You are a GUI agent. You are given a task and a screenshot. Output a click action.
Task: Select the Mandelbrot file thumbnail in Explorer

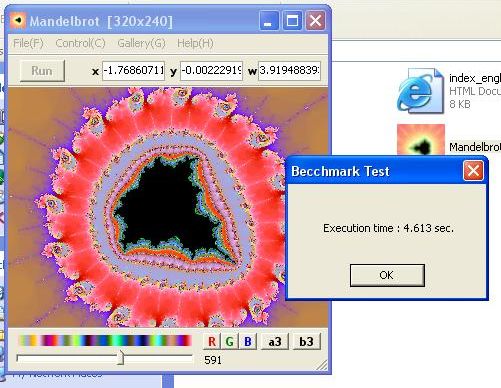(x=421, y=140)
